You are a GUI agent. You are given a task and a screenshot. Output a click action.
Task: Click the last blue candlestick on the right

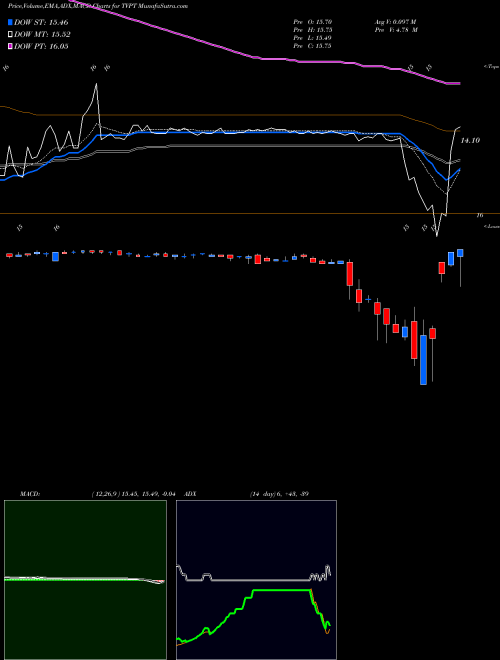click(x=460, y=253)
